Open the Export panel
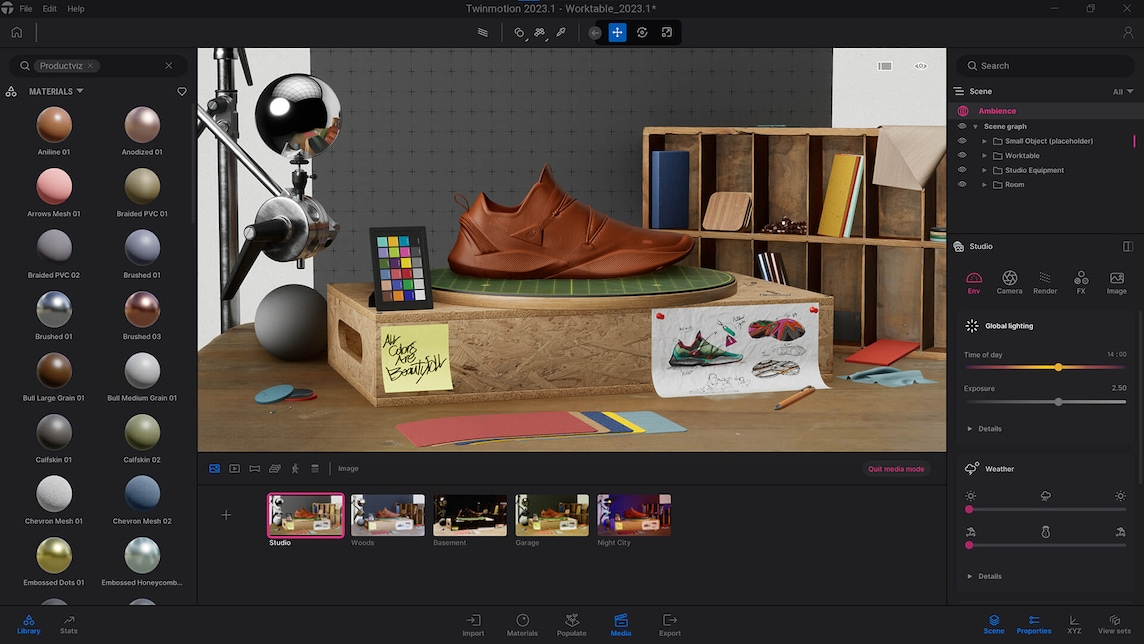The height and width of the screenshot is (644, 1144). 669,624
